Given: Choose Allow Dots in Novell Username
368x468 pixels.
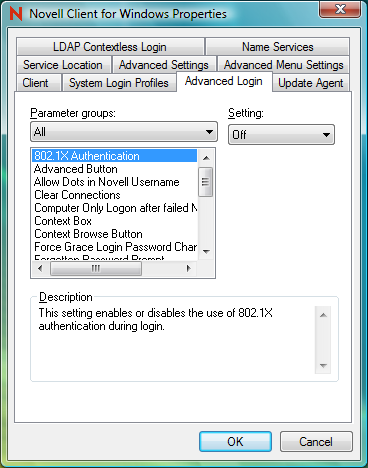Looking at the screenshot, I should click(x=114, y=182).
